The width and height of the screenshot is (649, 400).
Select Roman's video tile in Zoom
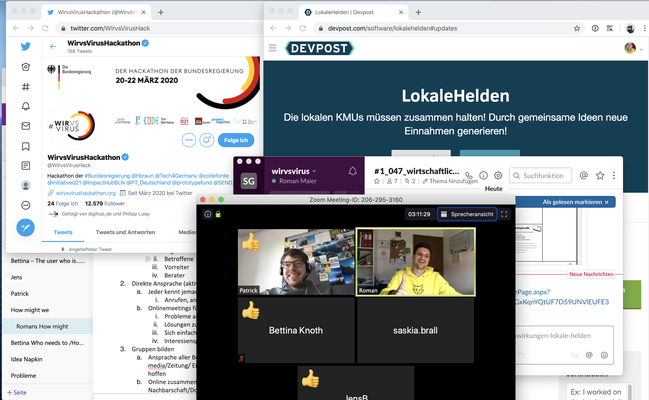click(416, 262)
